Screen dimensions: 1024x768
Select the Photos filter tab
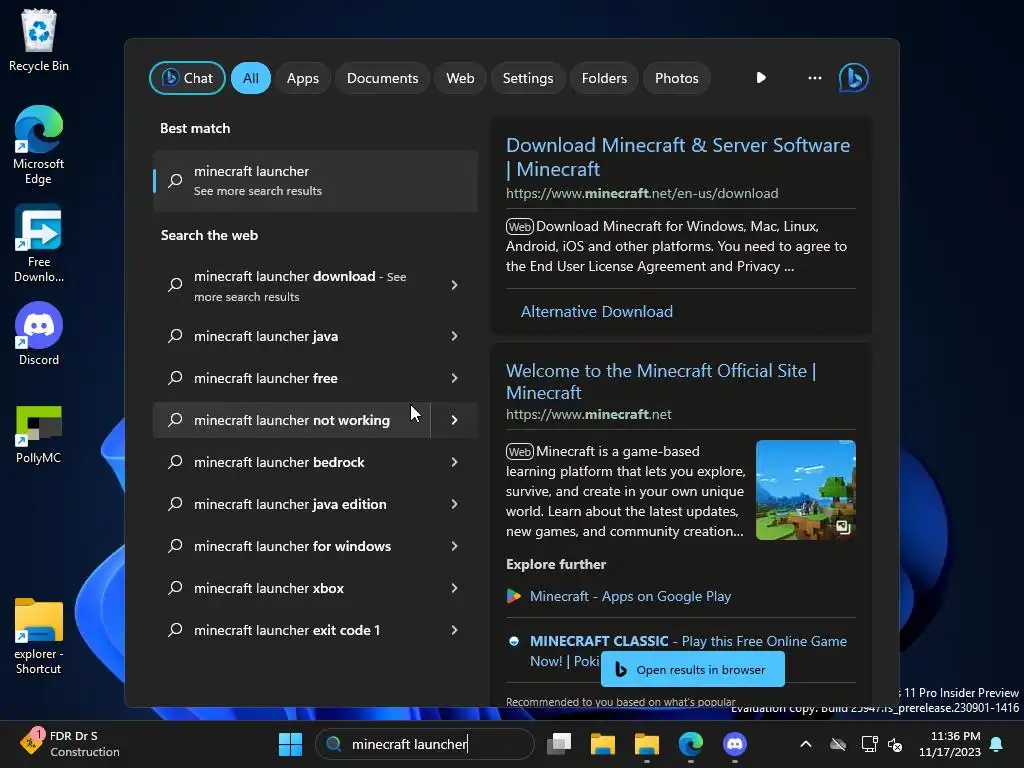(677, 78)
